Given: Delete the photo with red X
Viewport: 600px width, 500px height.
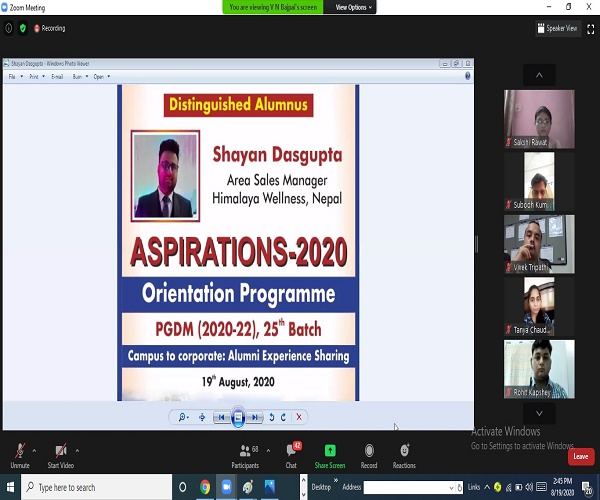Looking at the screenshot, I should [x=299, y=417].
